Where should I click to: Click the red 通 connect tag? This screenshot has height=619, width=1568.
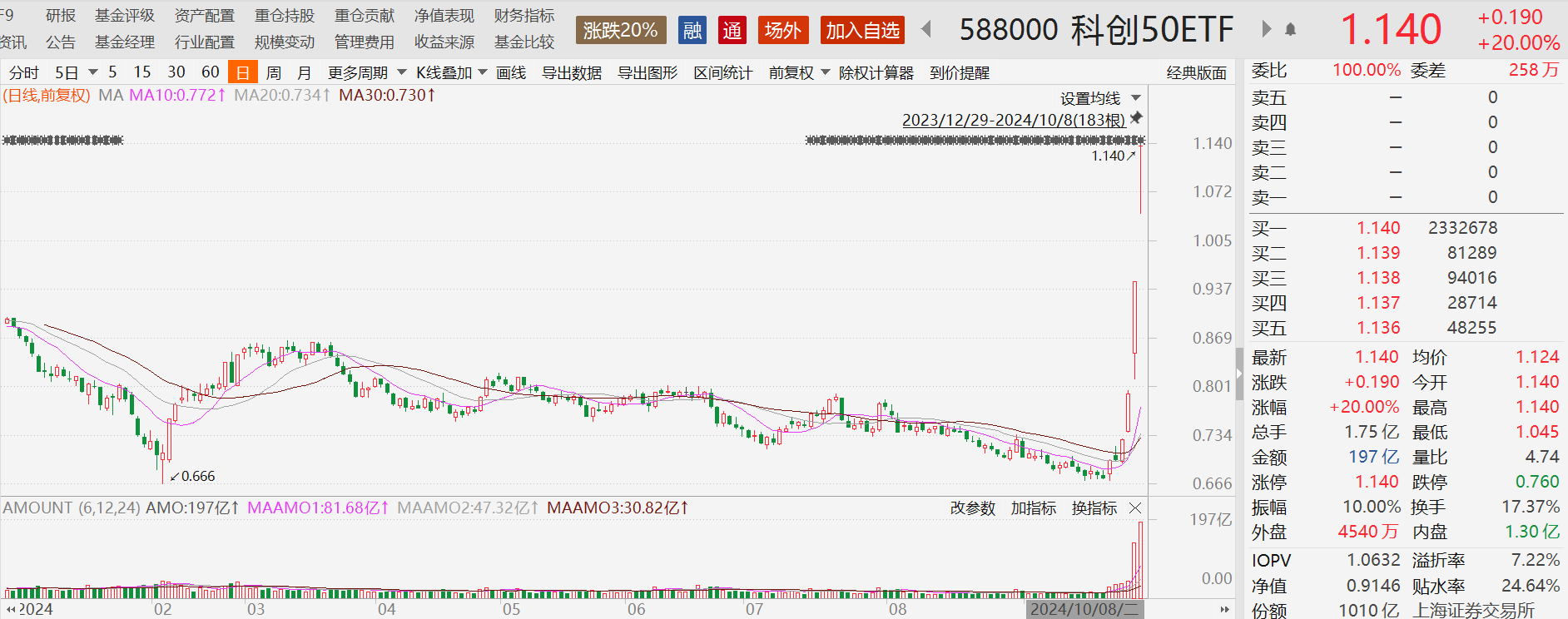pos(732,31)
